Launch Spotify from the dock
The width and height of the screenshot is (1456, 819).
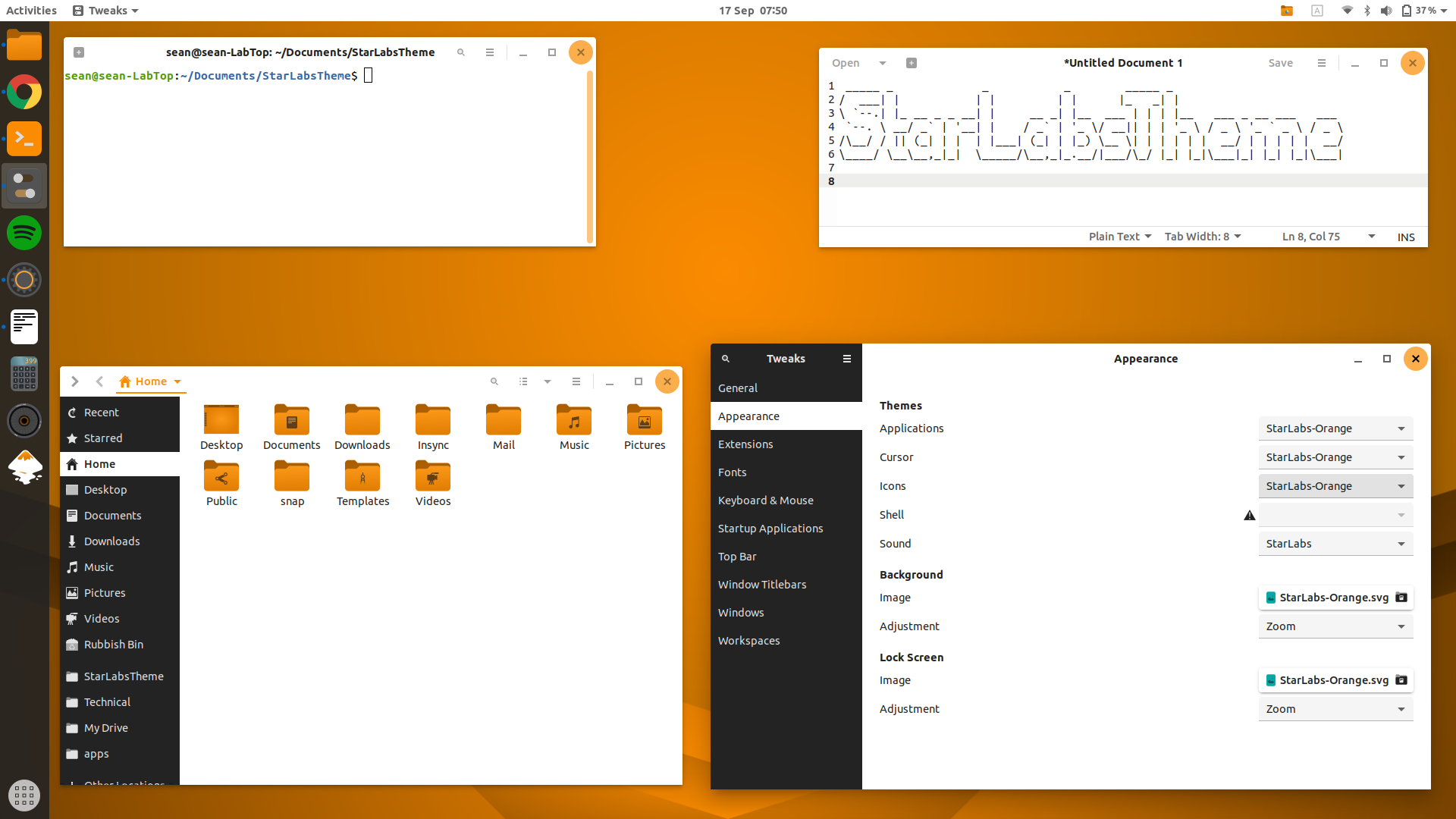pos(24,233)
